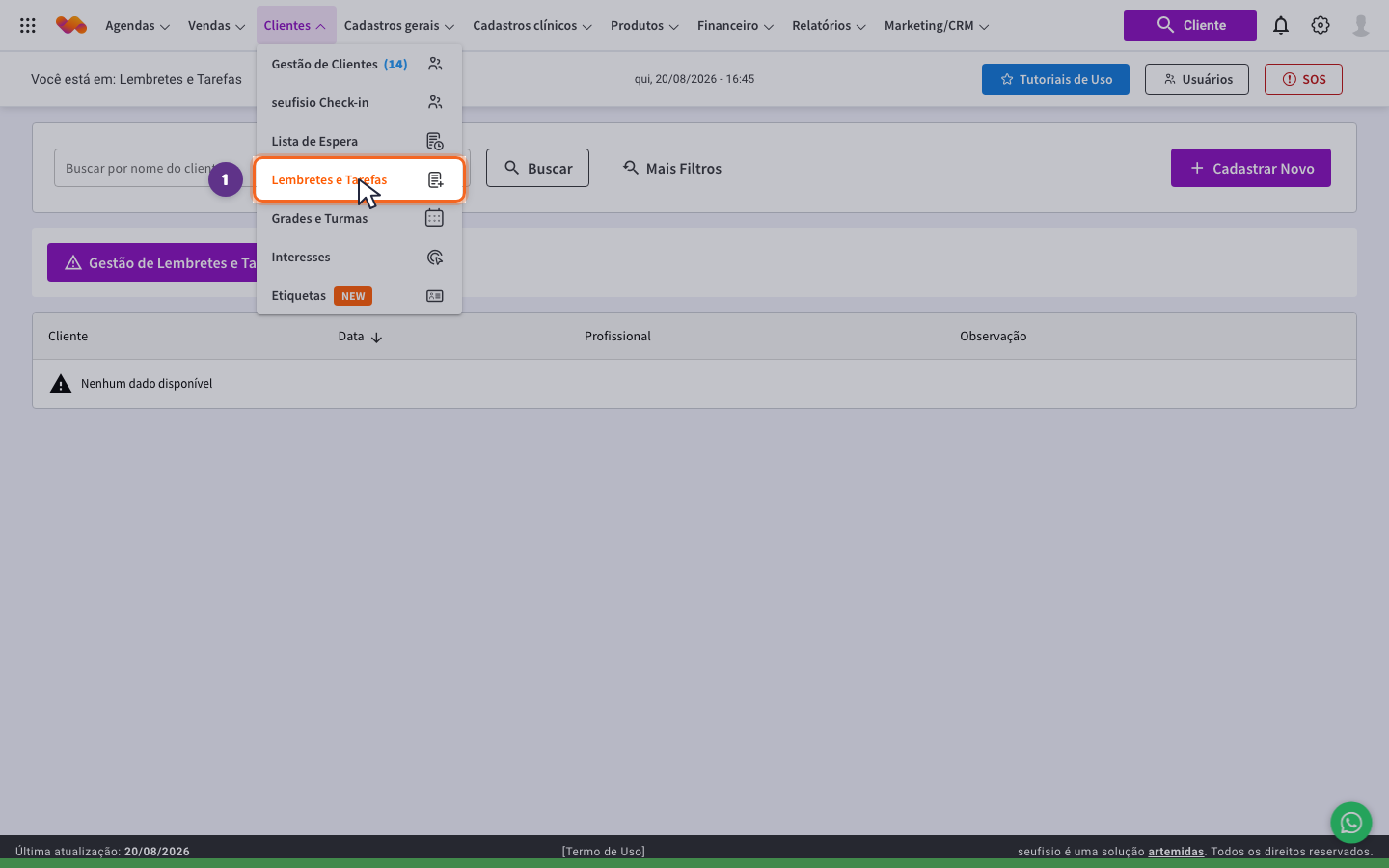This screenshot has width=1389, height=868.
Task: Expand Cadastros clínicos menu
Action: pyautogui.click(x=531, y=26)
